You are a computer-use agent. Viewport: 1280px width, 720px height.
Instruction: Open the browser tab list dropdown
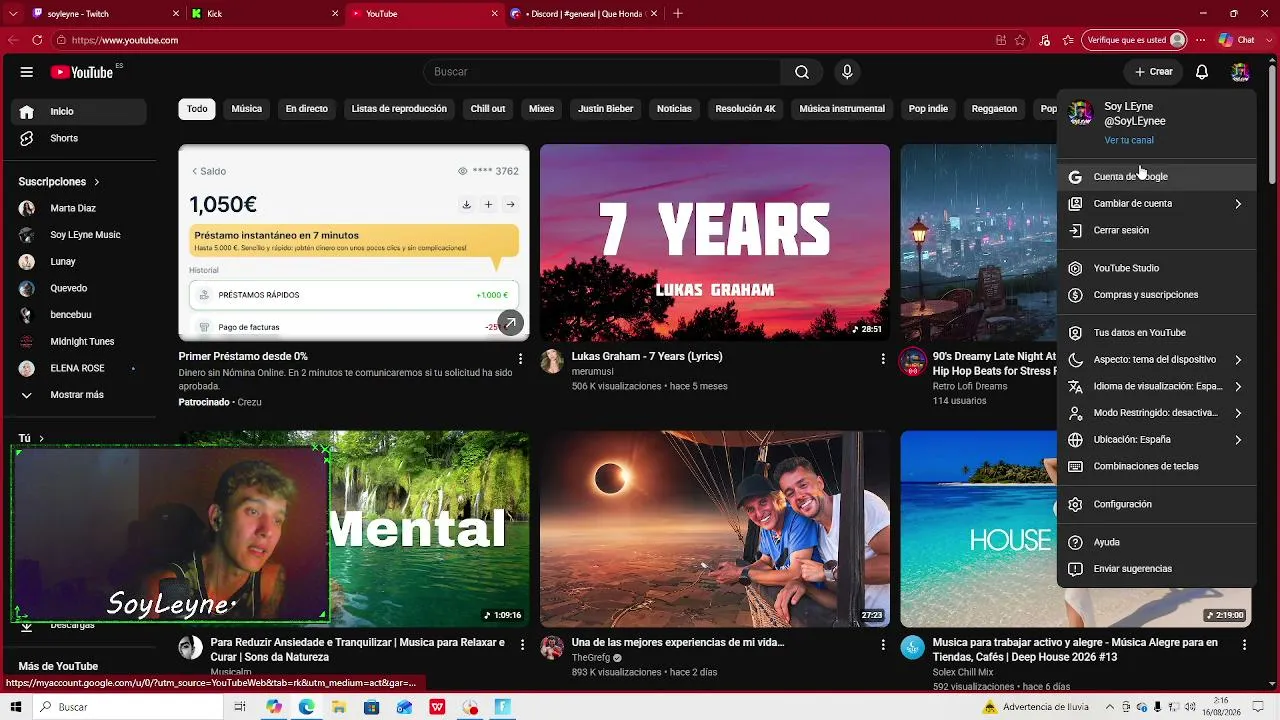12,14
